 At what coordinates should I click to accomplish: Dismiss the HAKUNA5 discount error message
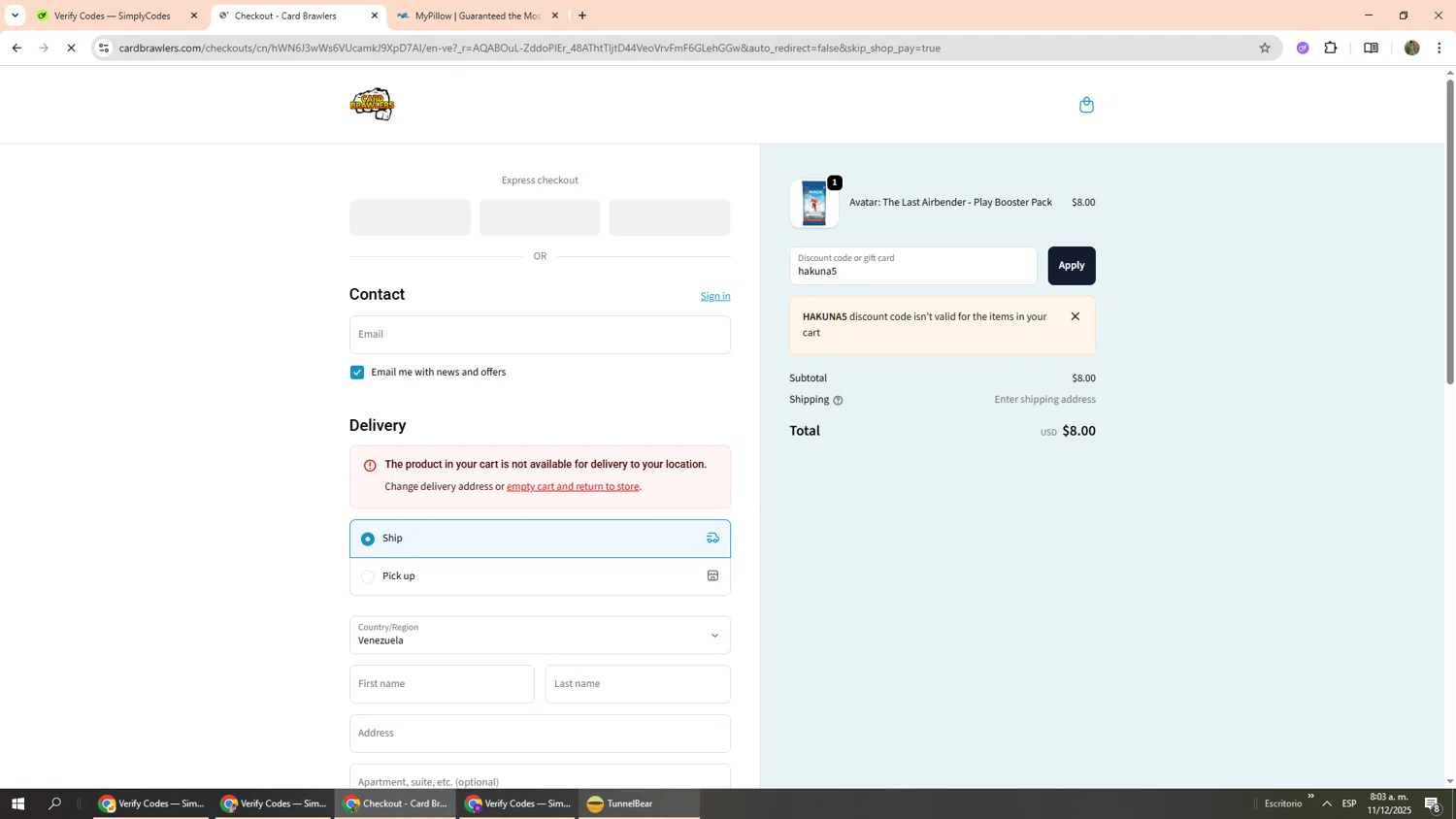pos(1075,316)
